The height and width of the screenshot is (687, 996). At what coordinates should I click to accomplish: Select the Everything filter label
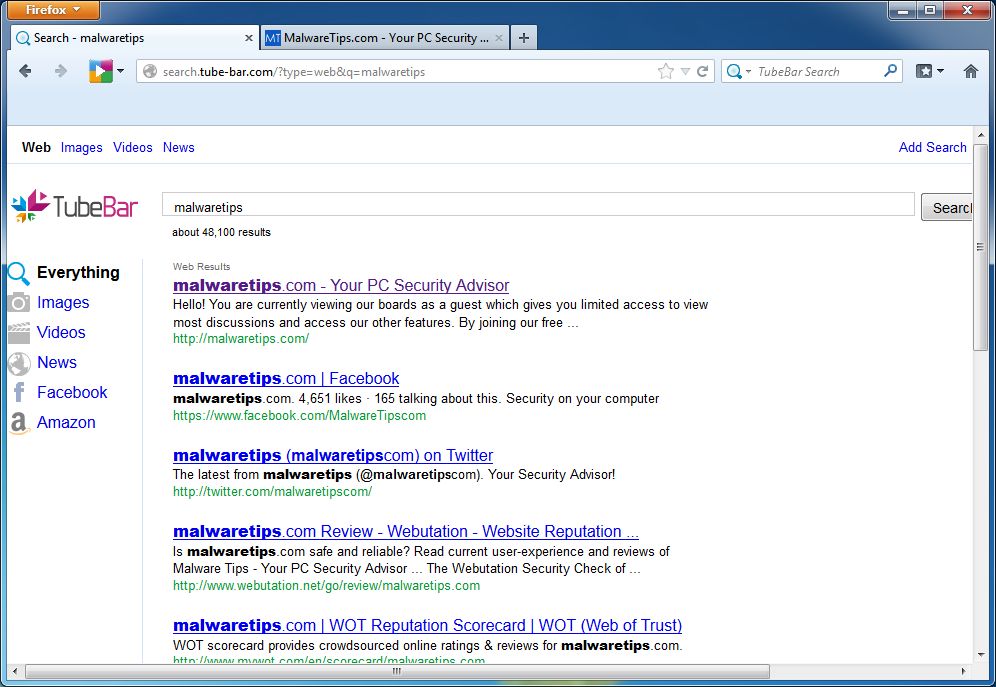click(x=78, y=272)
